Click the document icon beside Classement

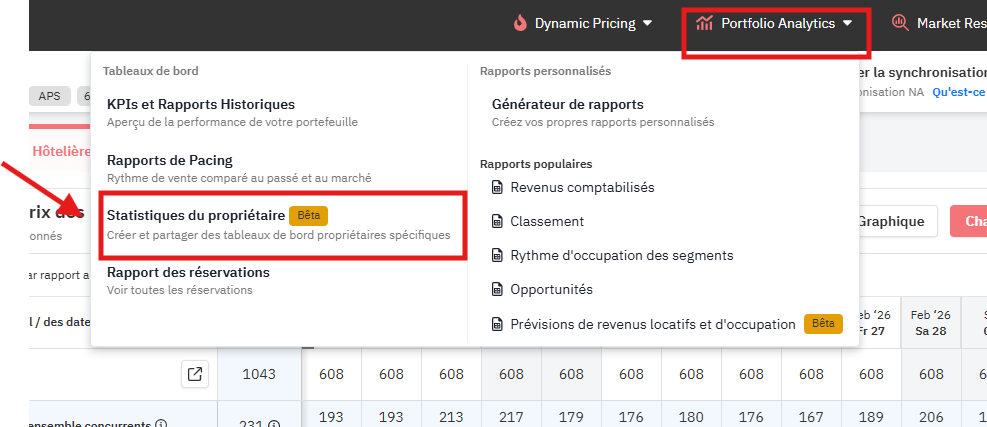pos(497,221)
